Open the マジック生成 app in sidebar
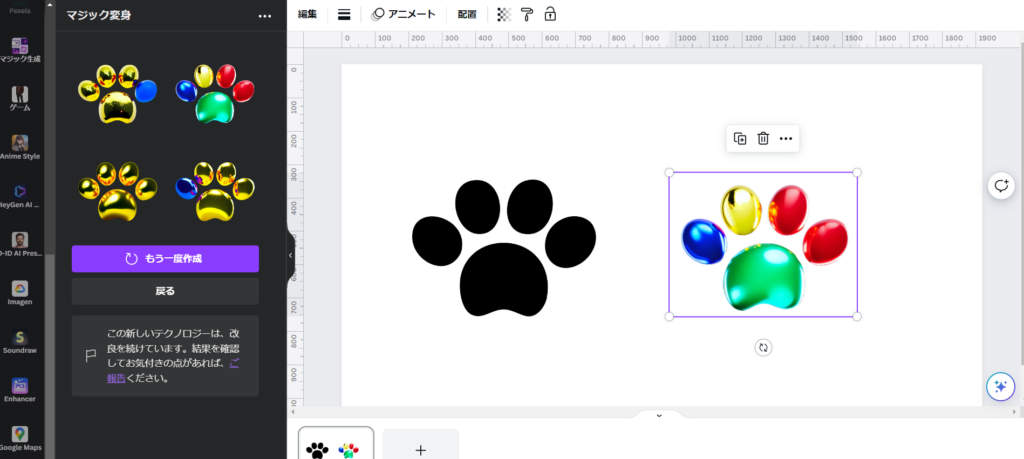The height and width of the screenshot is (459, 1024). pyautogui.click(x=20, y=47)
